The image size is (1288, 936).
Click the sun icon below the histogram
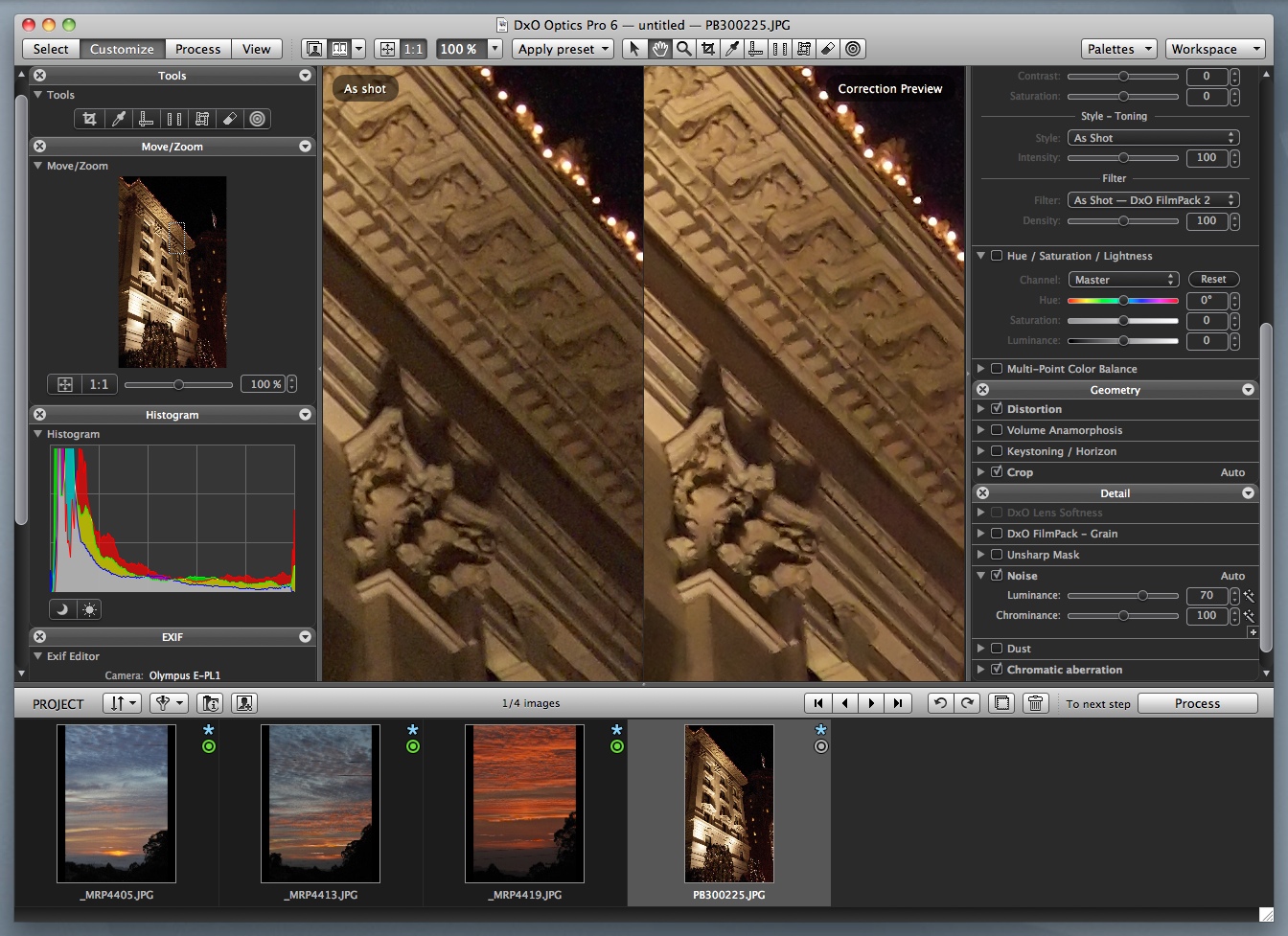pos(89,609)
